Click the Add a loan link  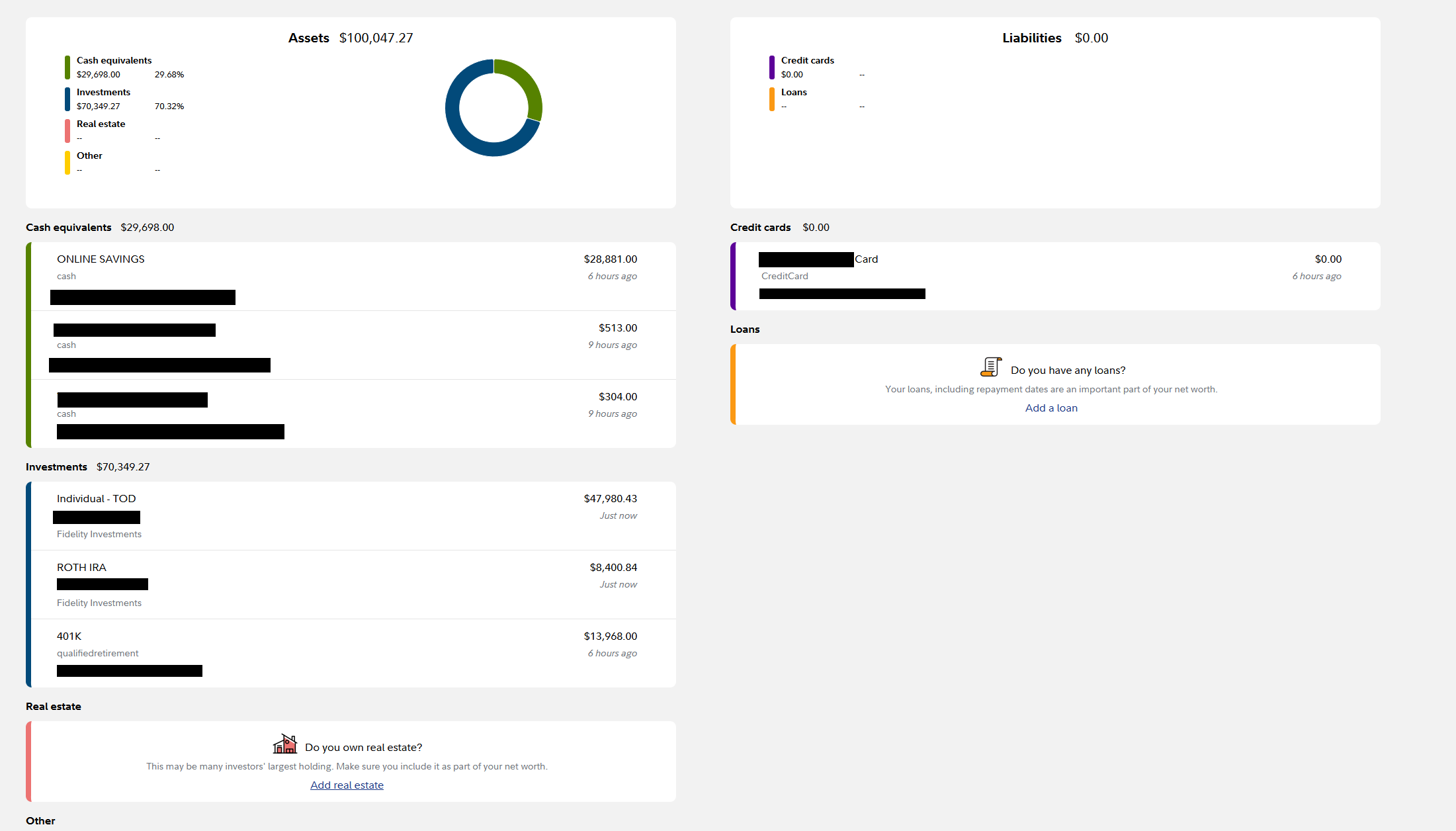coord(1051,408)
